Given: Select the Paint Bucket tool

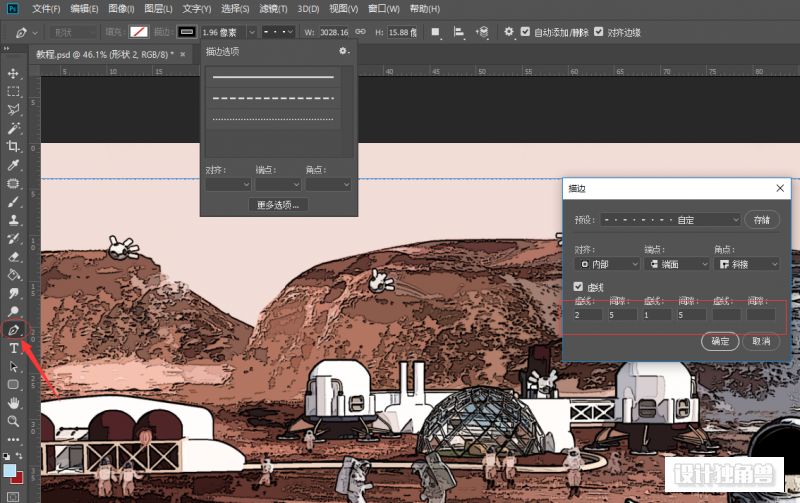Looking at the screenshot, I should coord(13,275).
